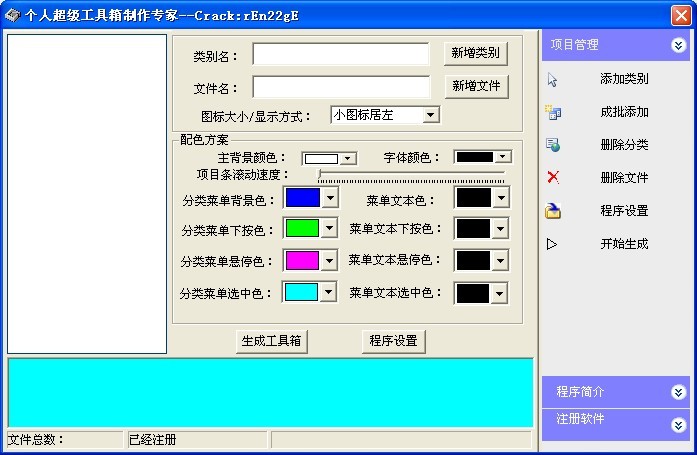
Task: Click the 添加类别 cursor icon
Action: pos(552,80)
